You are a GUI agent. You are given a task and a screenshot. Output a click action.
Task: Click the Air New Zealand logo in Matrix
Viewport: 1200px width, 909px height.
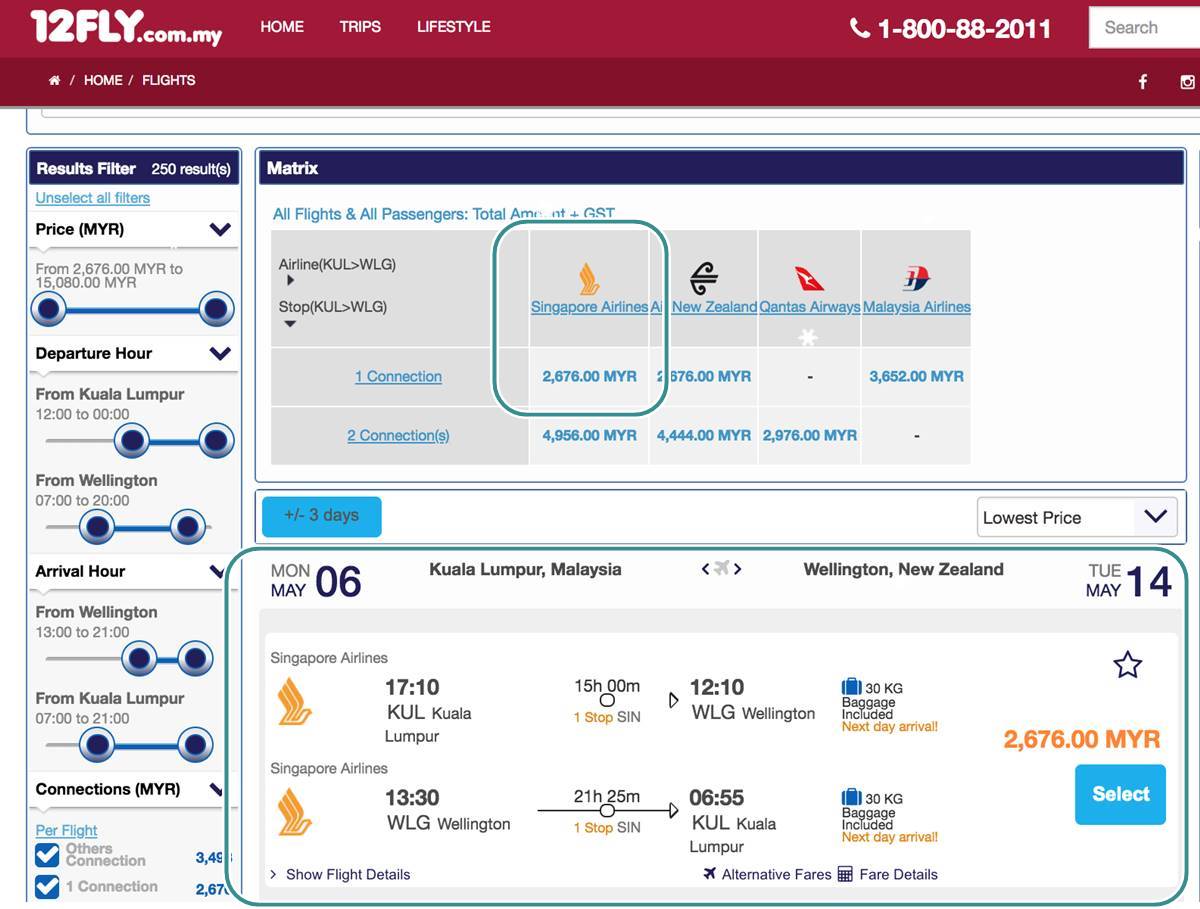(705, 278)
